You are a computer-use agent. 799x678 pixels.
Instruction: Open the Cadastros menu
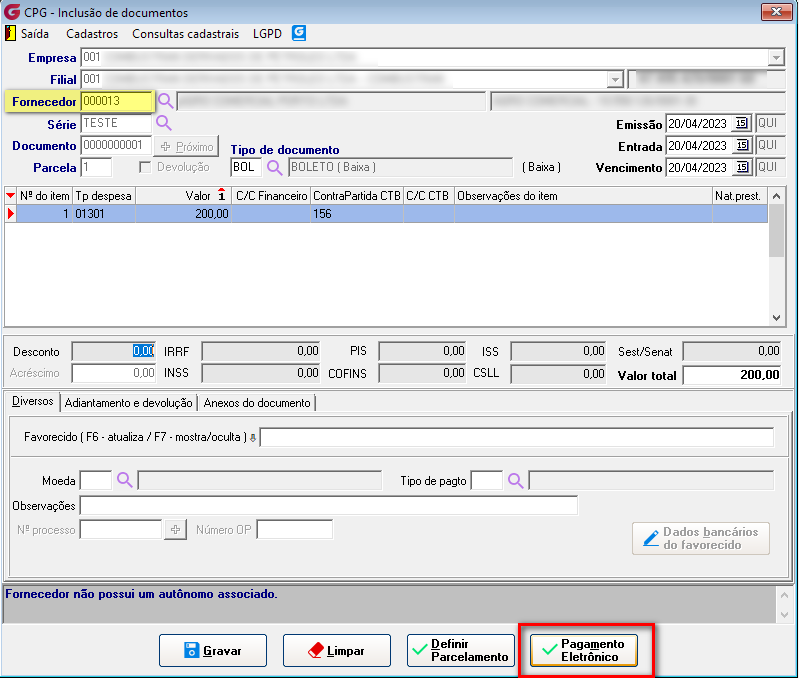[x=92, y=34]
